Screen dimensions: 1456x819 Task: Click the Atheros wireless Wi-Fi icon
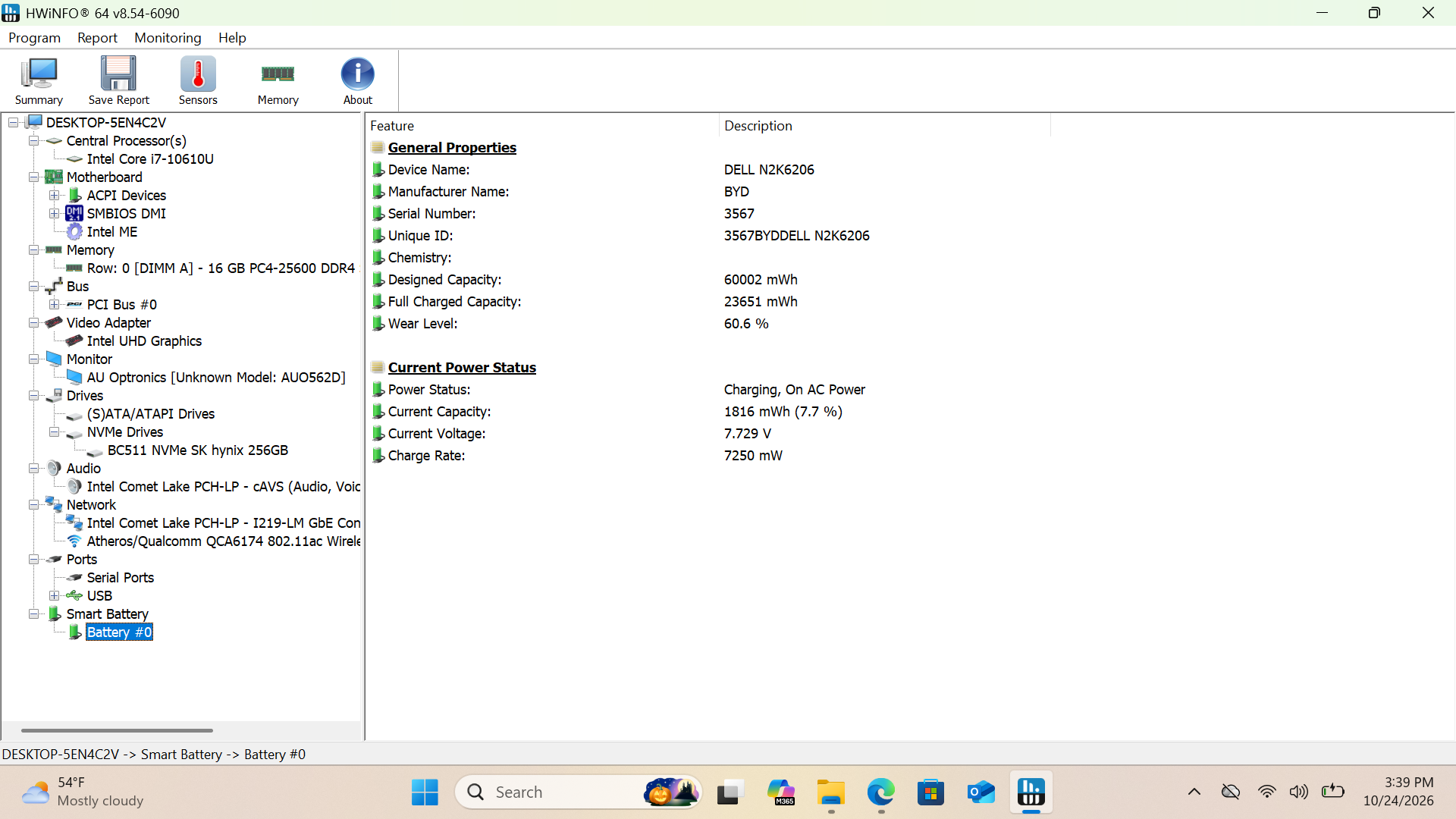point(74,541)
